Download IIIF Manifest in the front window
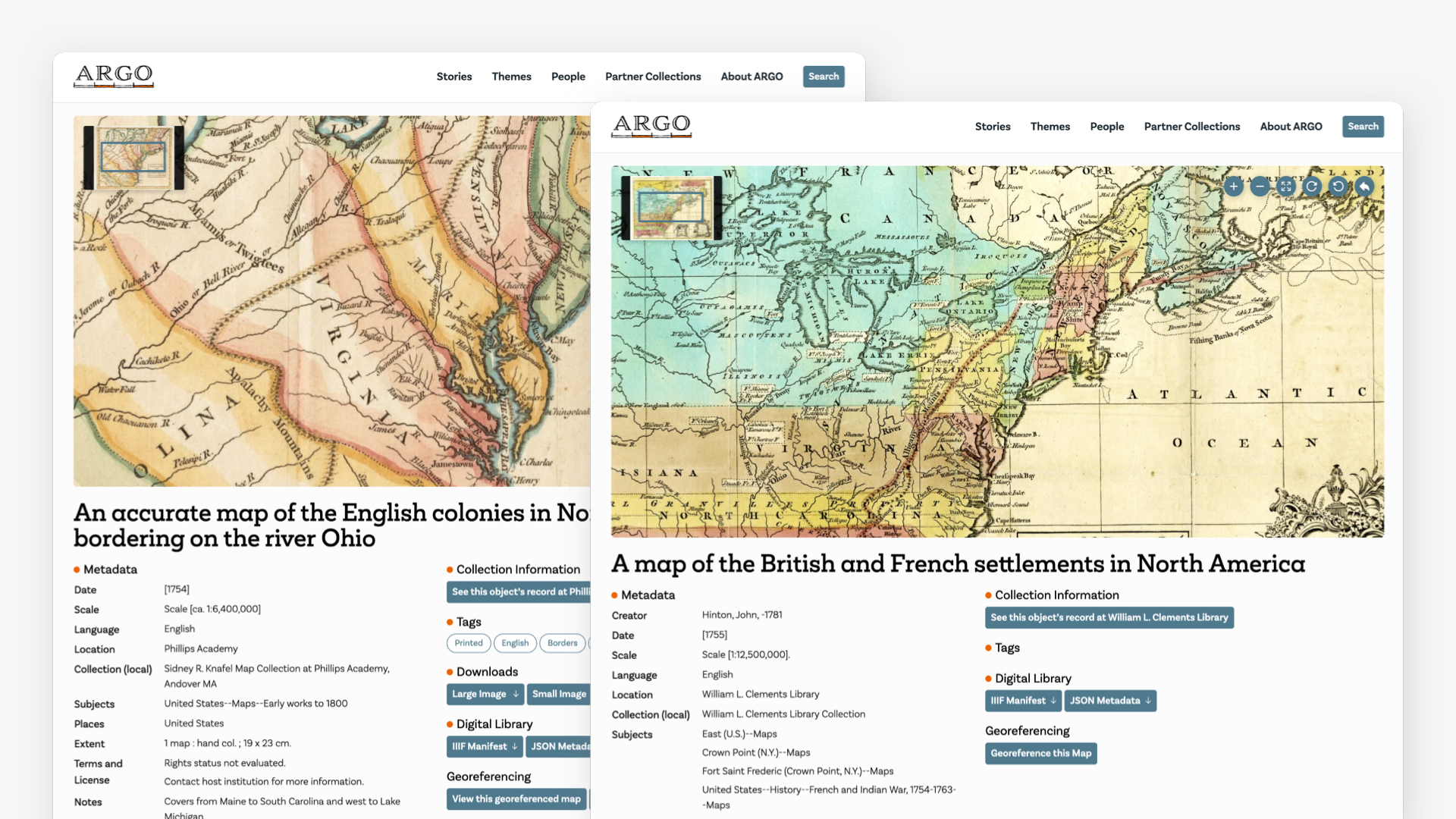This screenshot has width=1456, height=819. point(1024,701)
